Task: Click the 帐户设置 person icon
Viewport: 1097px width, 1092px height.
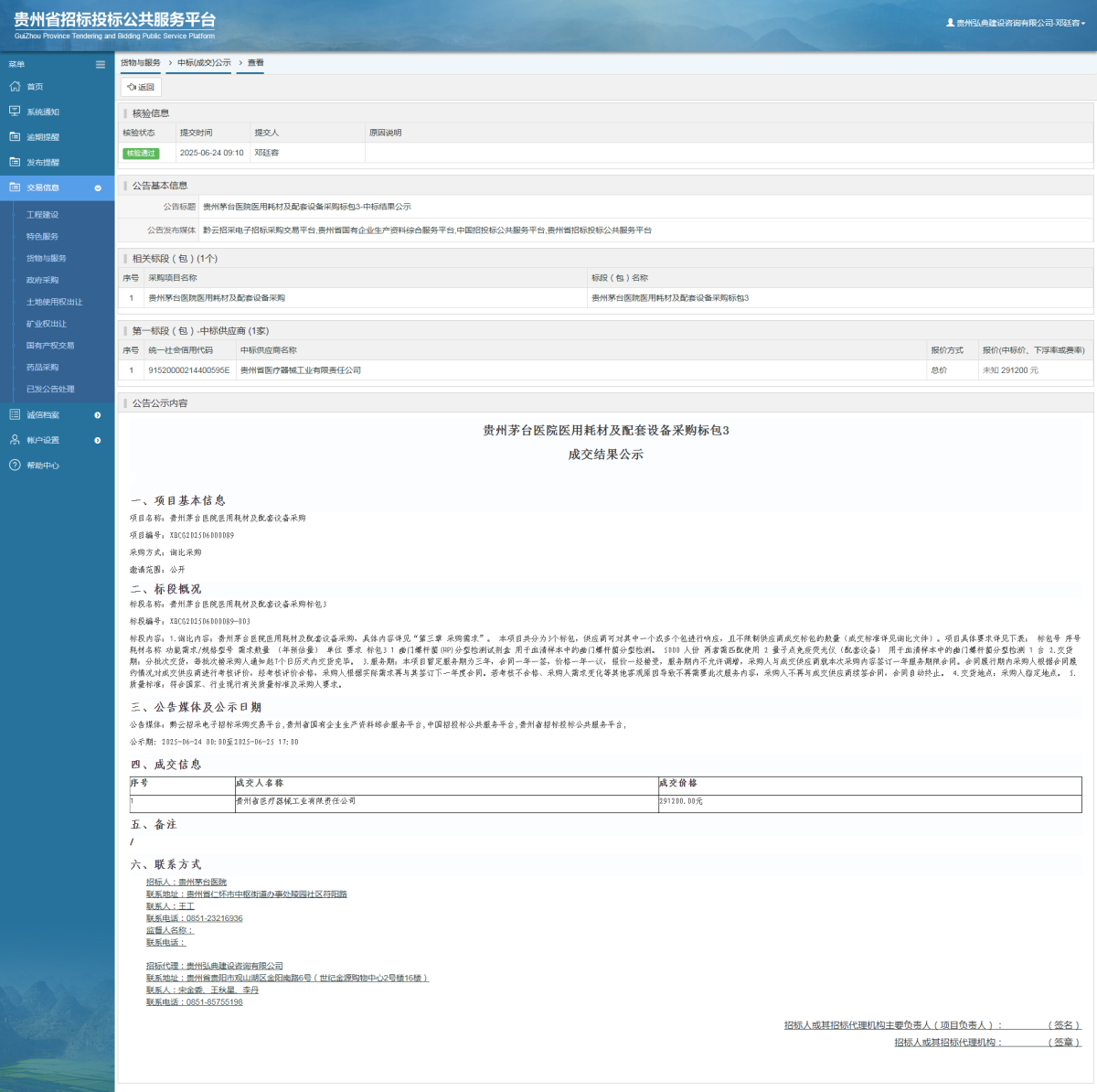Action: pyautogui.click(x=15, y=440)
